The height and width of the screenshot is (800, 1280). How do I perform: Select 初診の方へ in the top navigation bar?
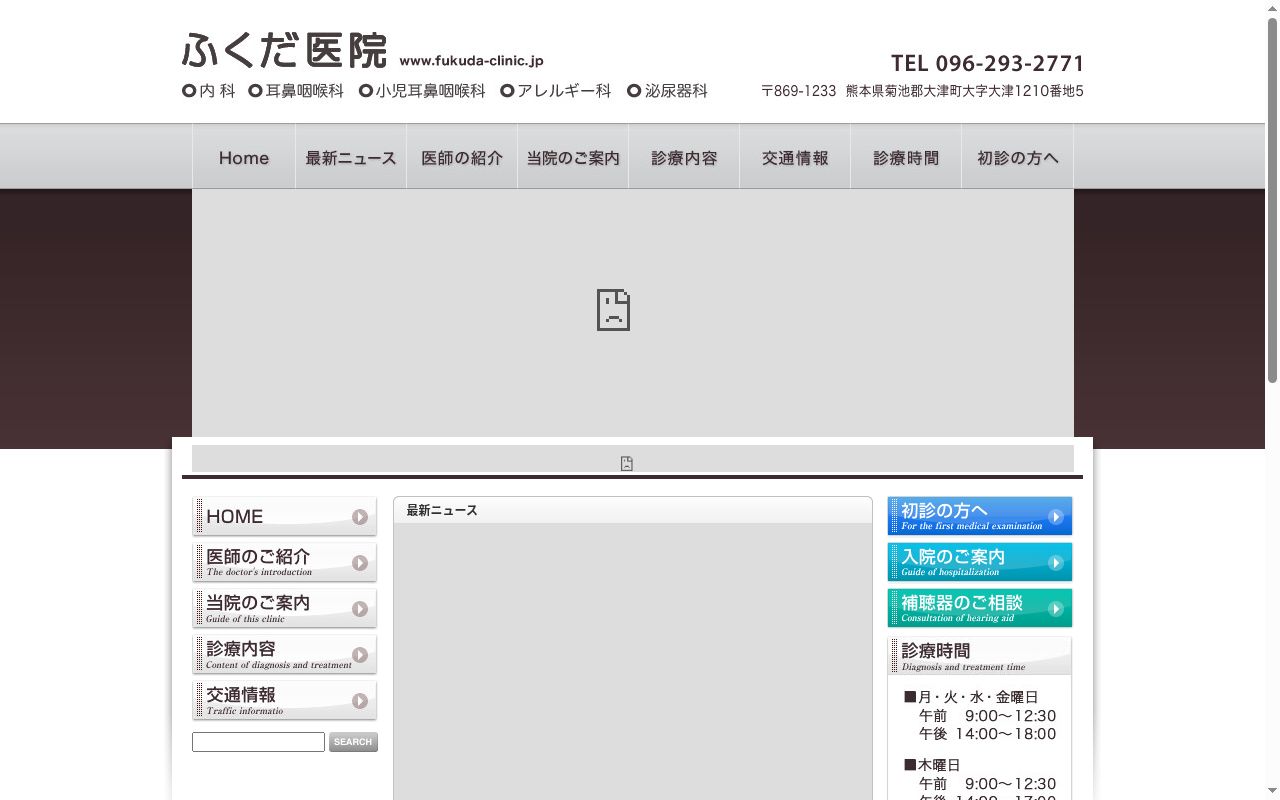click(1017, 157)
